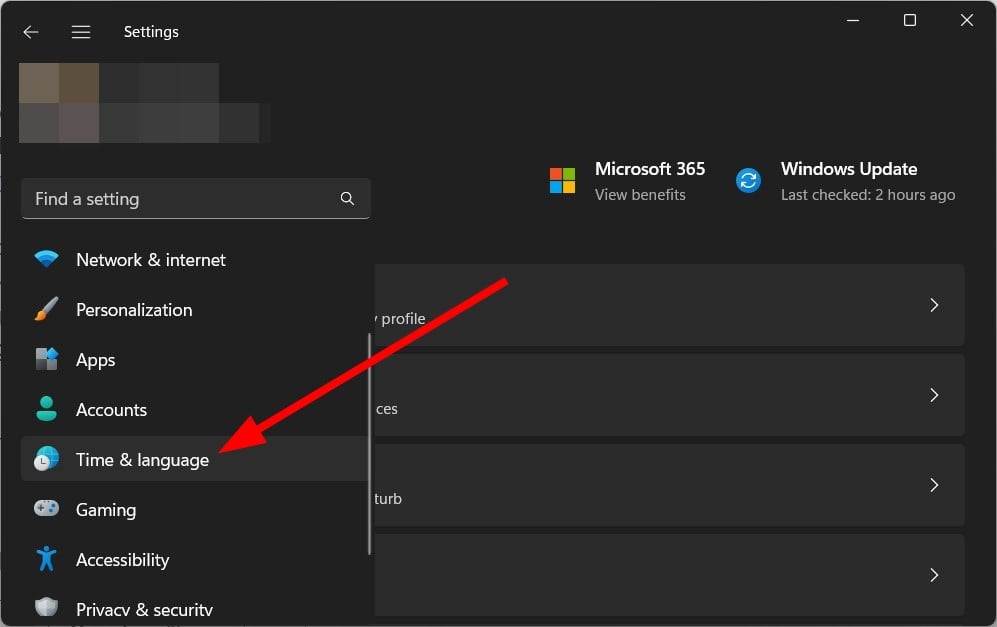The image size is (997, 627).
Task: Click Microsoft 365 title link
Action: [x=650, y=169]
